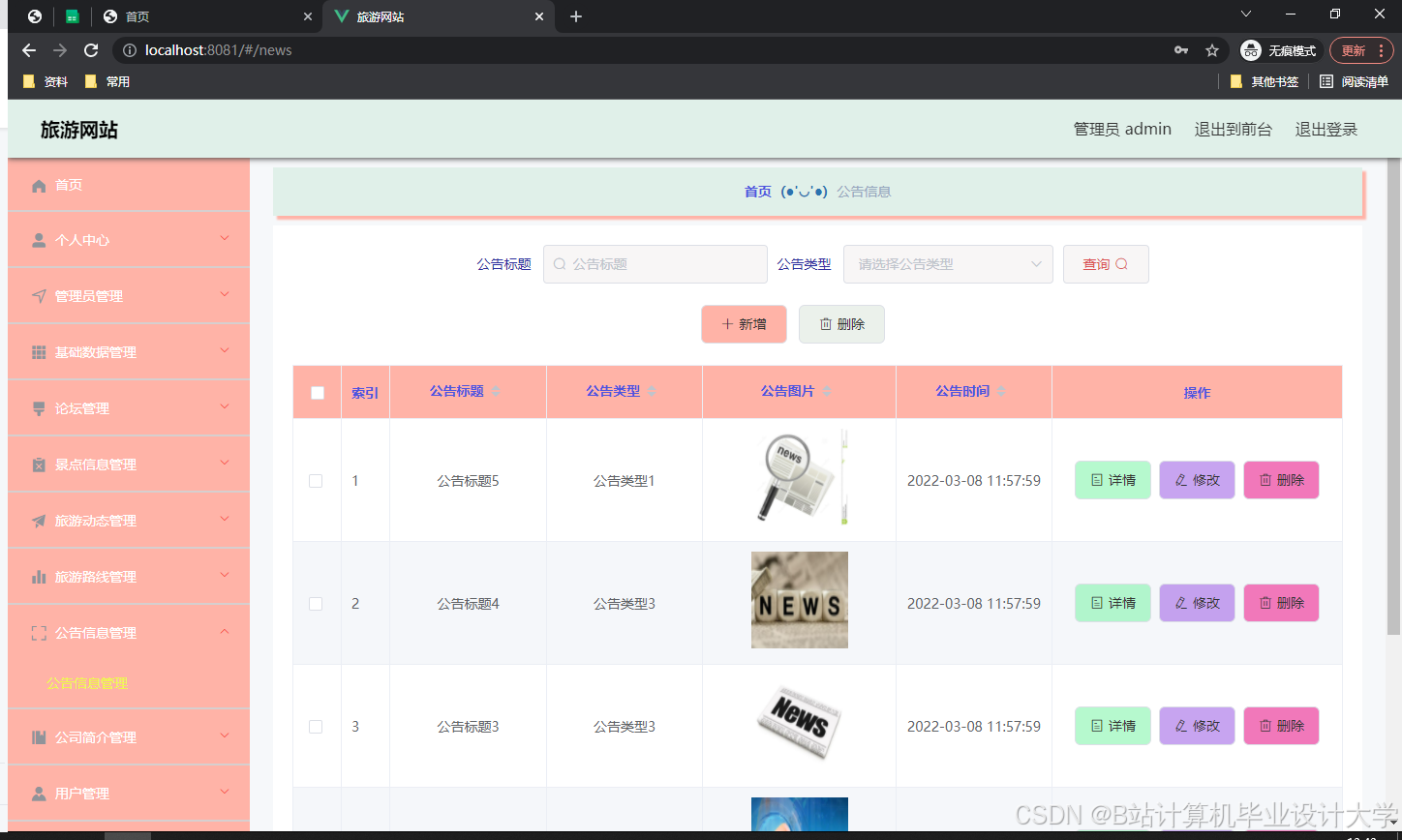This screenshot has height=840, width=1402.
Task: Click the 删除 batch delete button above table
Action: (x=841, y=324)
